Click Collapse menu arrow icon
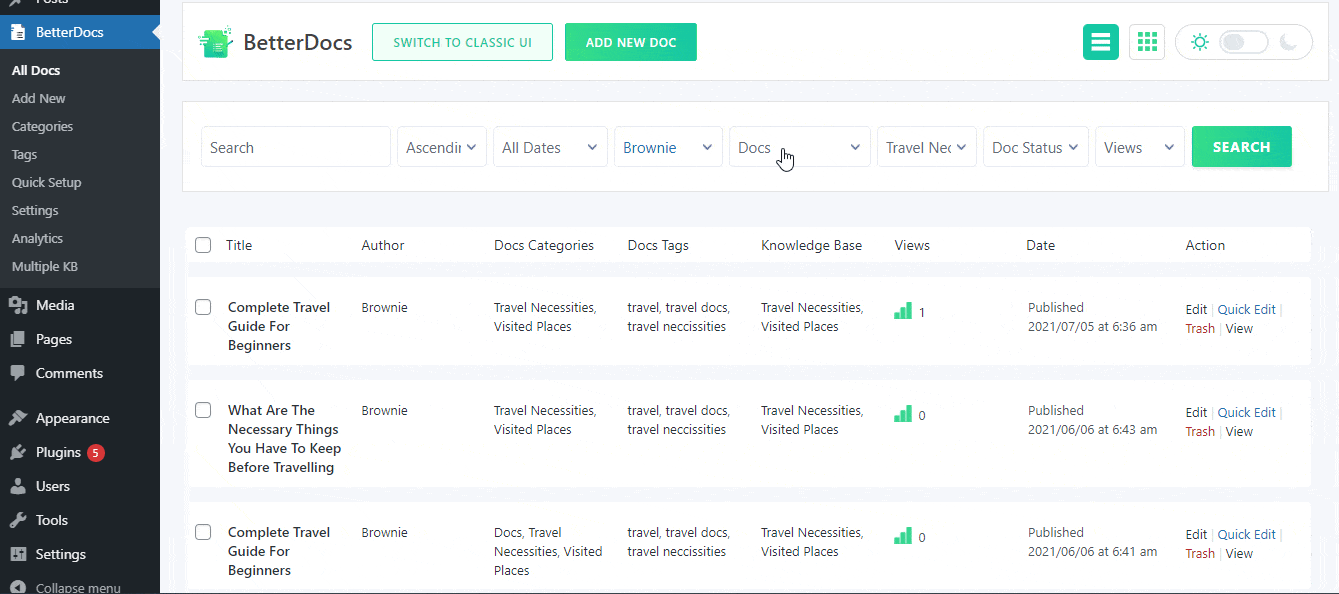The image size is (1339, 594). pyautogui.click(x=18, y=587)
